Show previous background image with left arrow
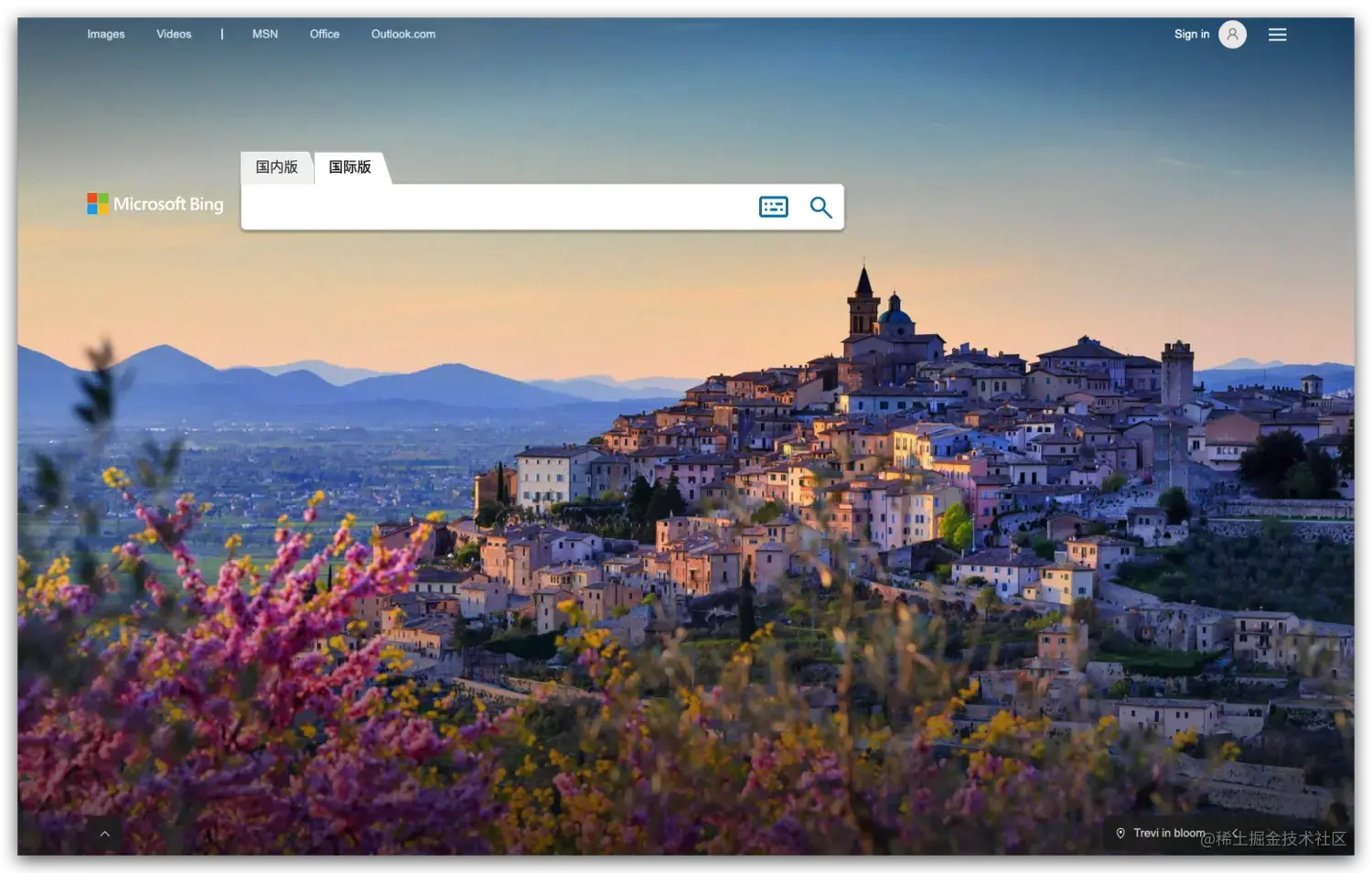The width and height of the screenshot is (1372, 873). point(1236,833)
